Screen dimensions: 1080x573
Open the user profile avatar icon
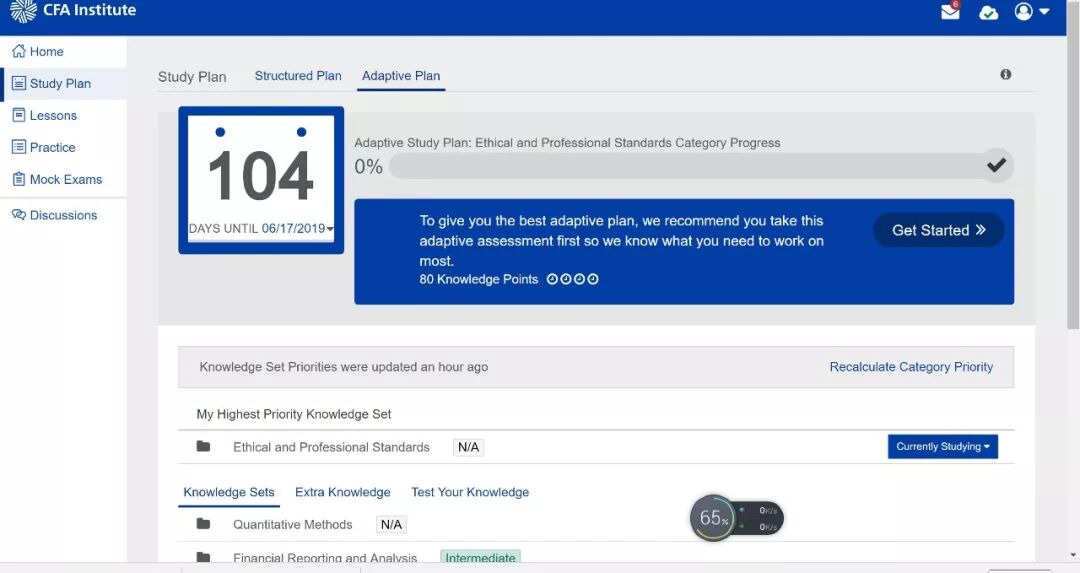(x=1024, y=11)
